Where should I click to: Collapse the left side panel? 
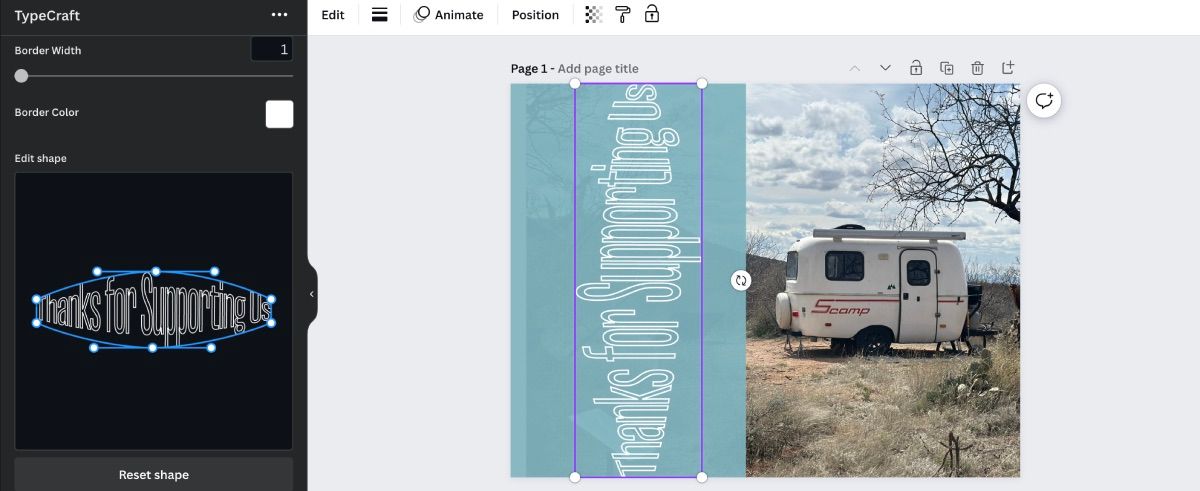tap(311, 294)
